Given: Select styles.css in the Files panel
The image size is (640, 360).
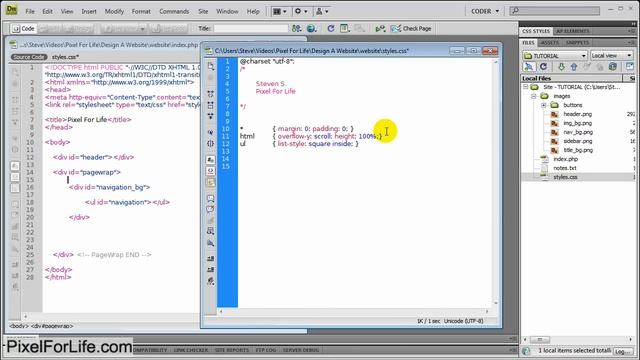Looking at the screenshot, I should (565, 177).
